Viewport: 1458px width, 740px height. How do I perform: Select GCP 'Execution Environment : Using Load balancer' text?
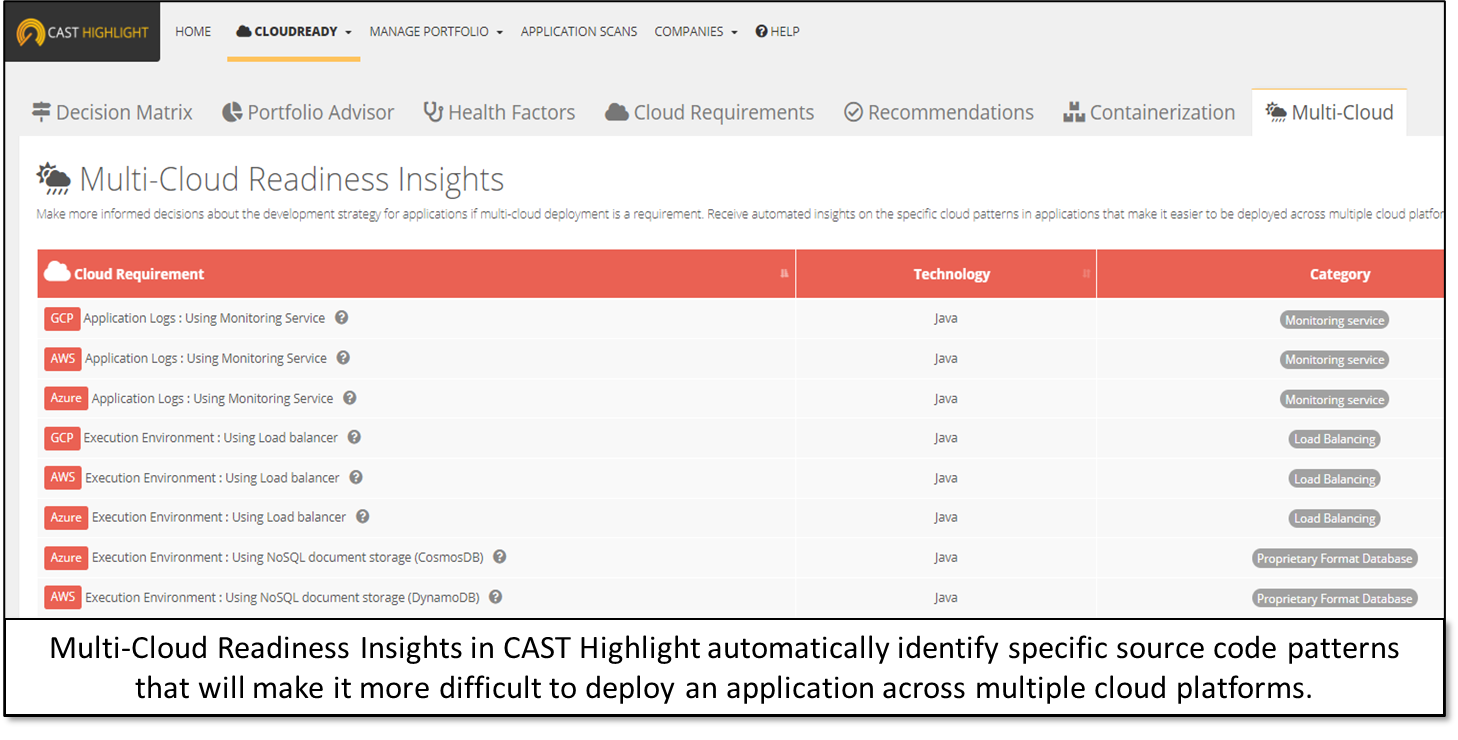coord(211,437)
